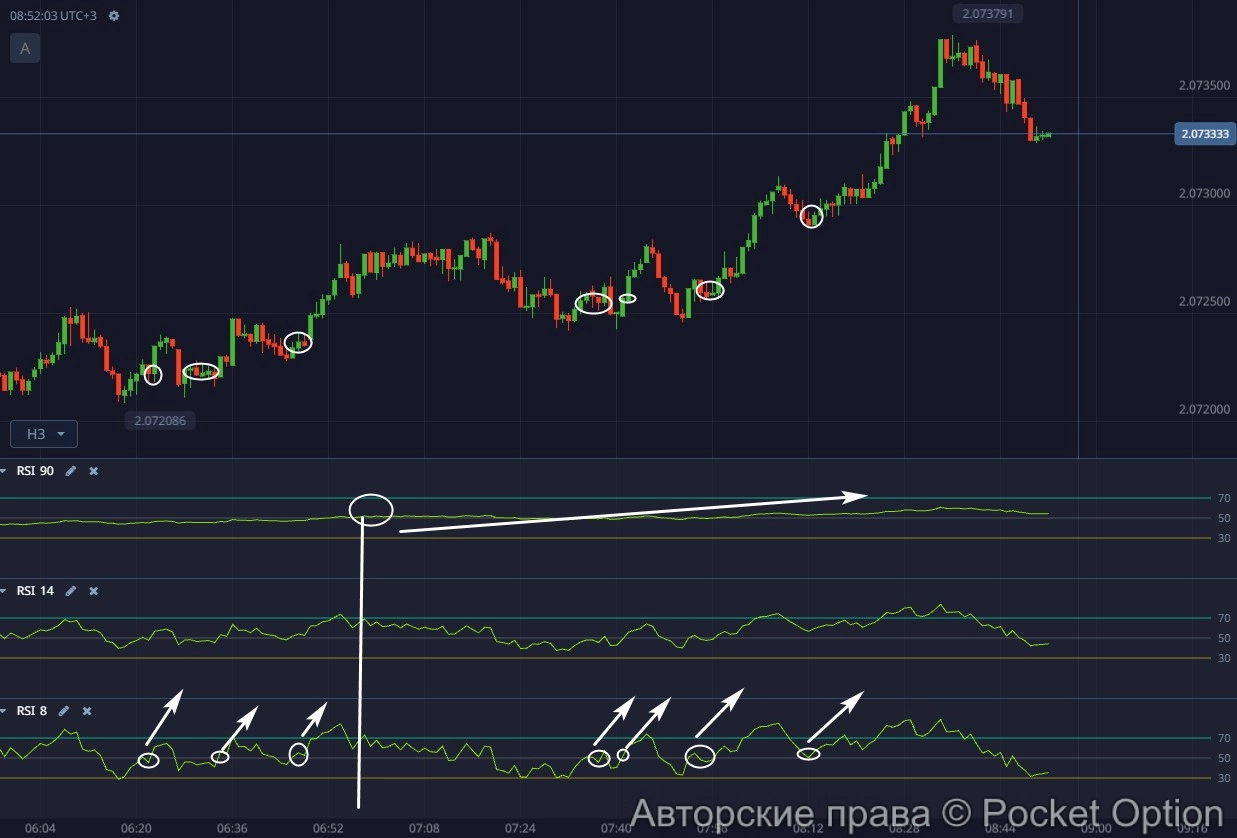Click the 2.072086 low price label
Viewport: 1237px width, 838px height.
(x=160, y=420)
